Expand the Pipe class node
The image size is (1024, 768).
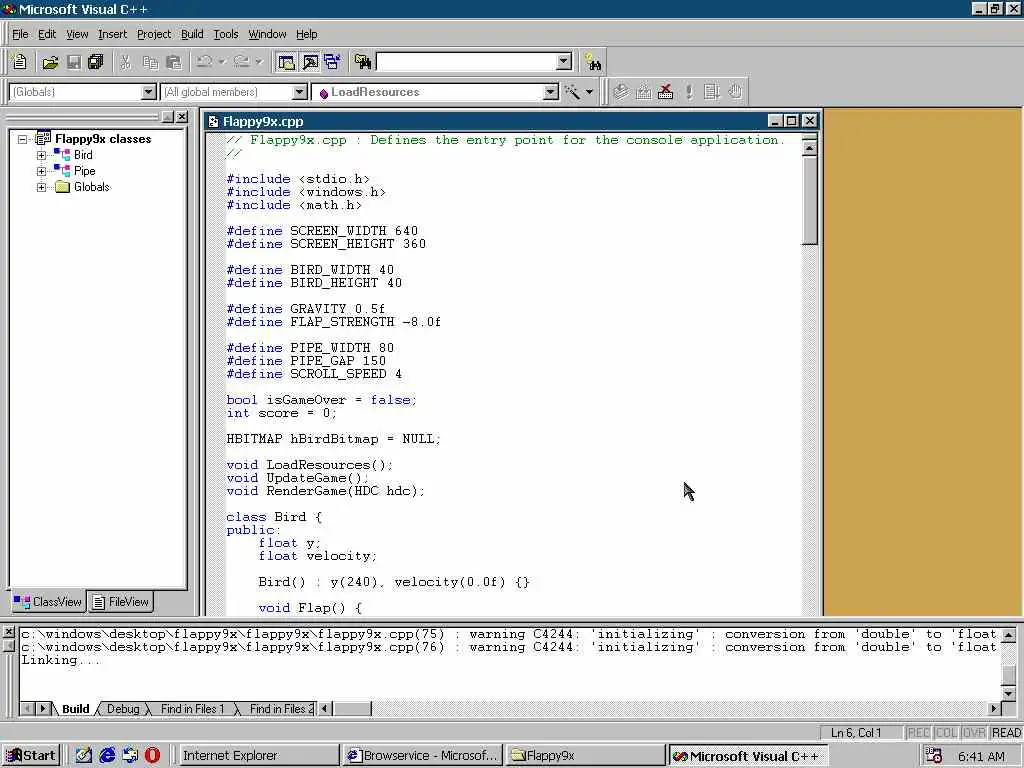tap(41, 171)
